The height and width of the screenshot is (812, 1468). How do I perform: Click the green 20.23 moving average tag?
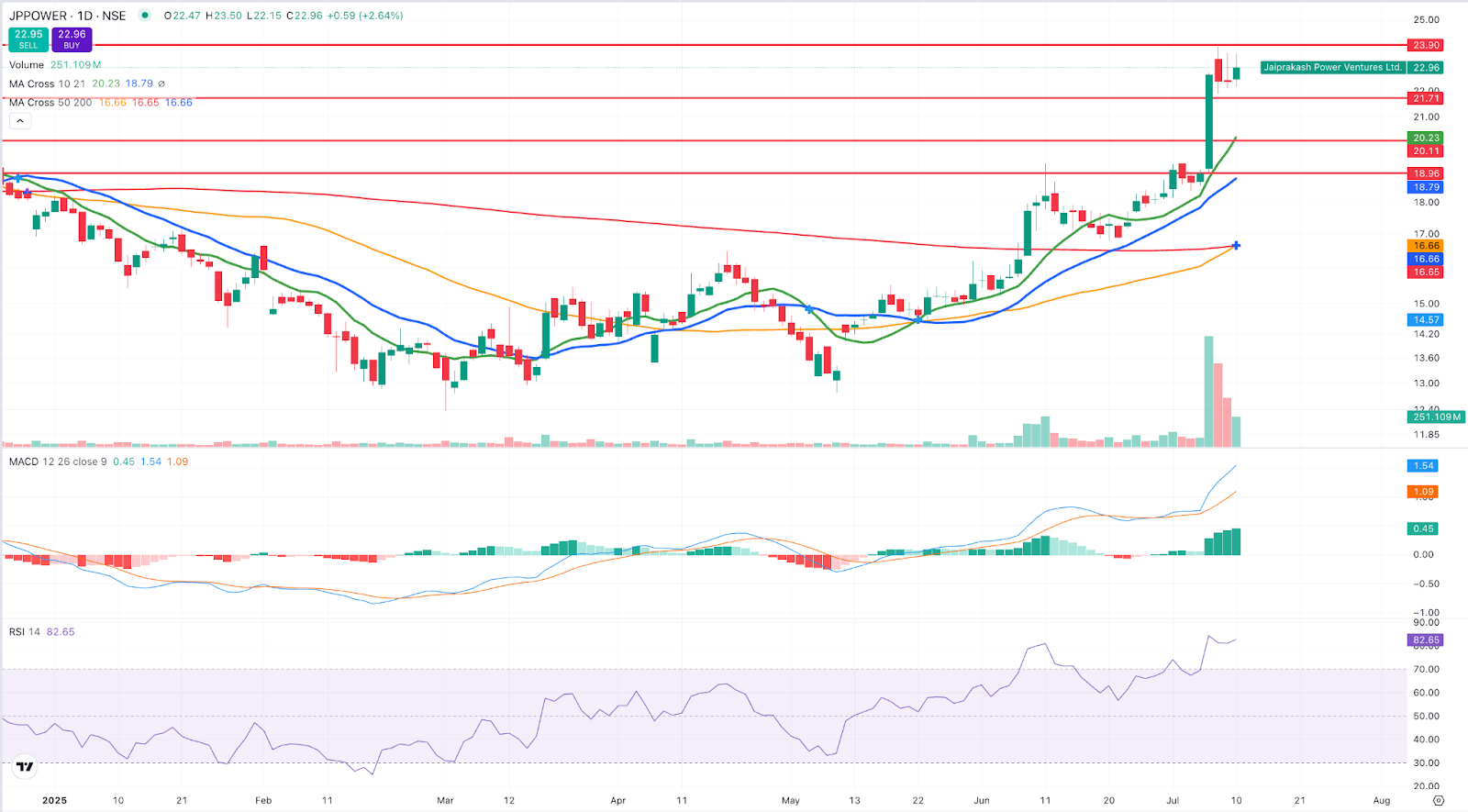[x=1426, y=139]
